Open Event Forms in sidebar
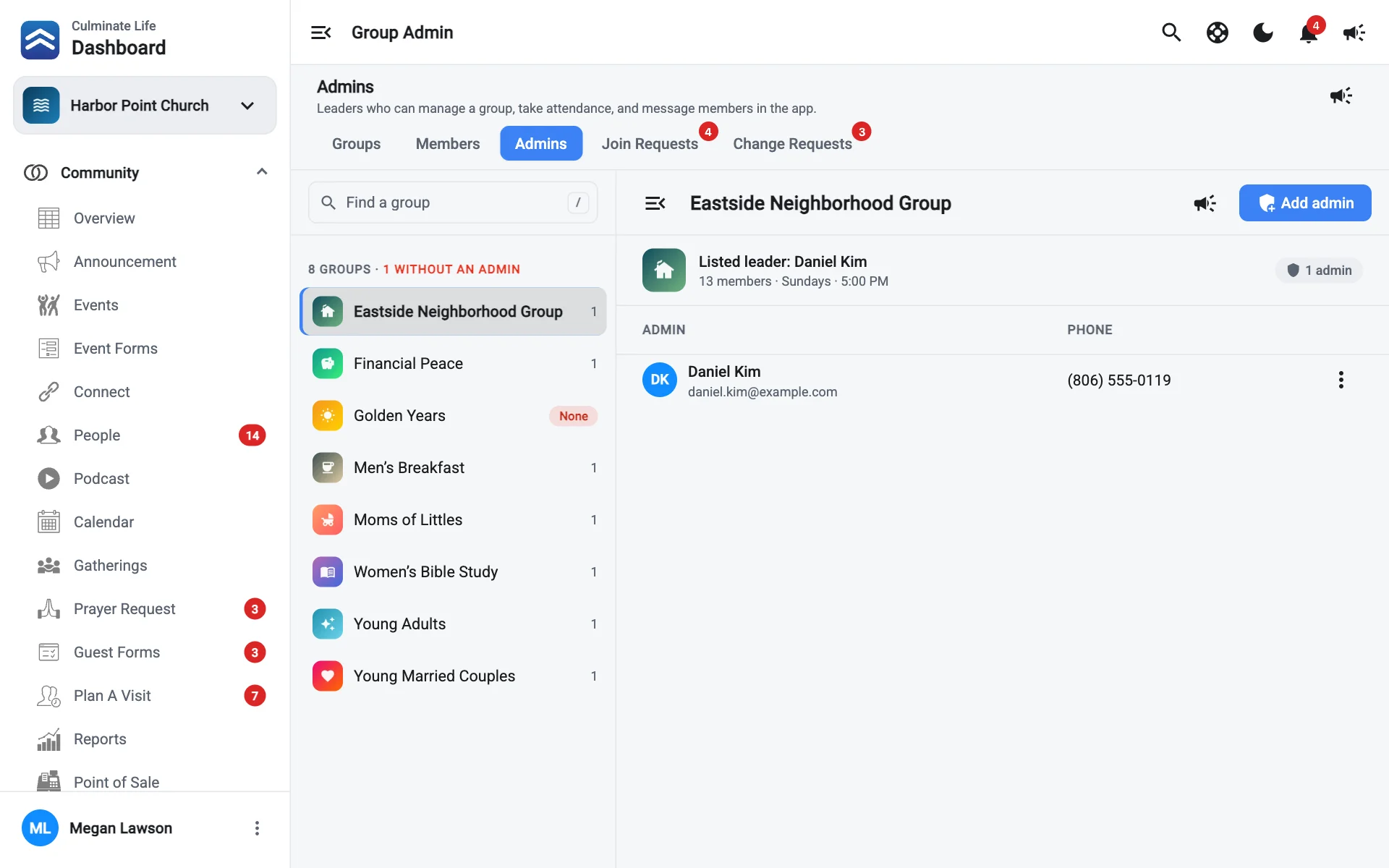Screen dimensions: 1389x868 point(145,349)
